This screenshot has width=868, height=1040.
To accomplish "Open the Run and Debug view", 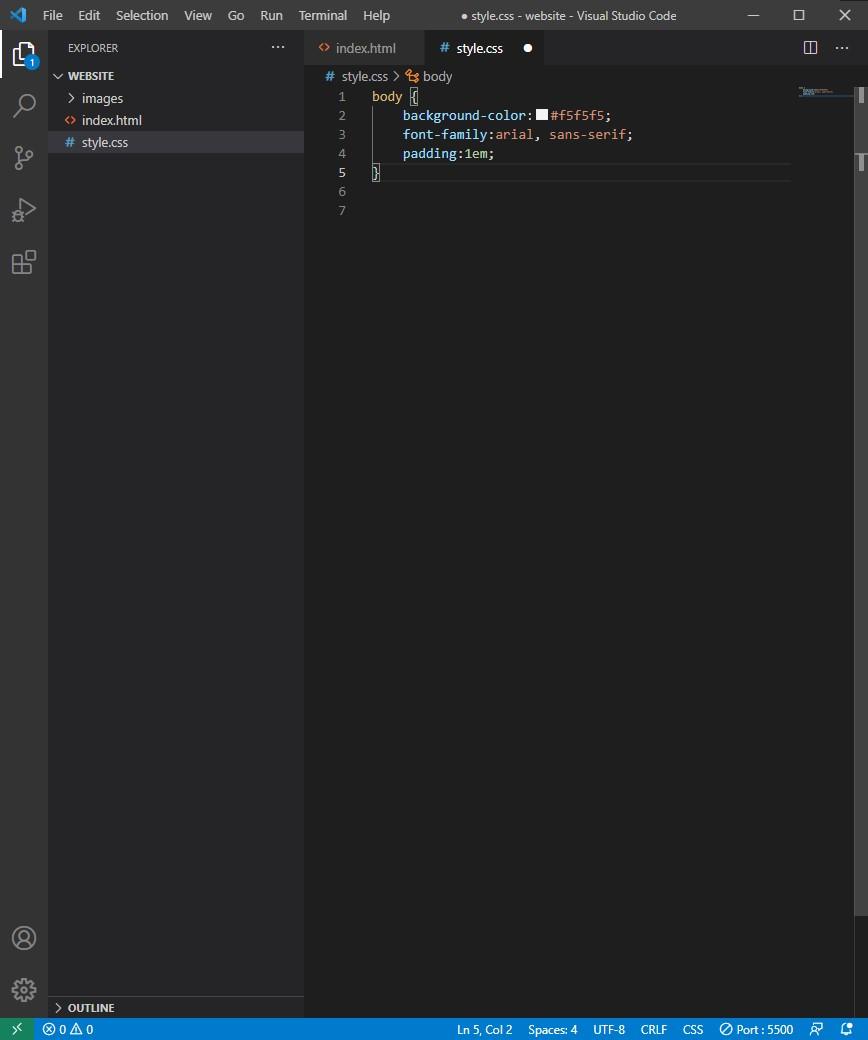I will (x=24, y=210).
